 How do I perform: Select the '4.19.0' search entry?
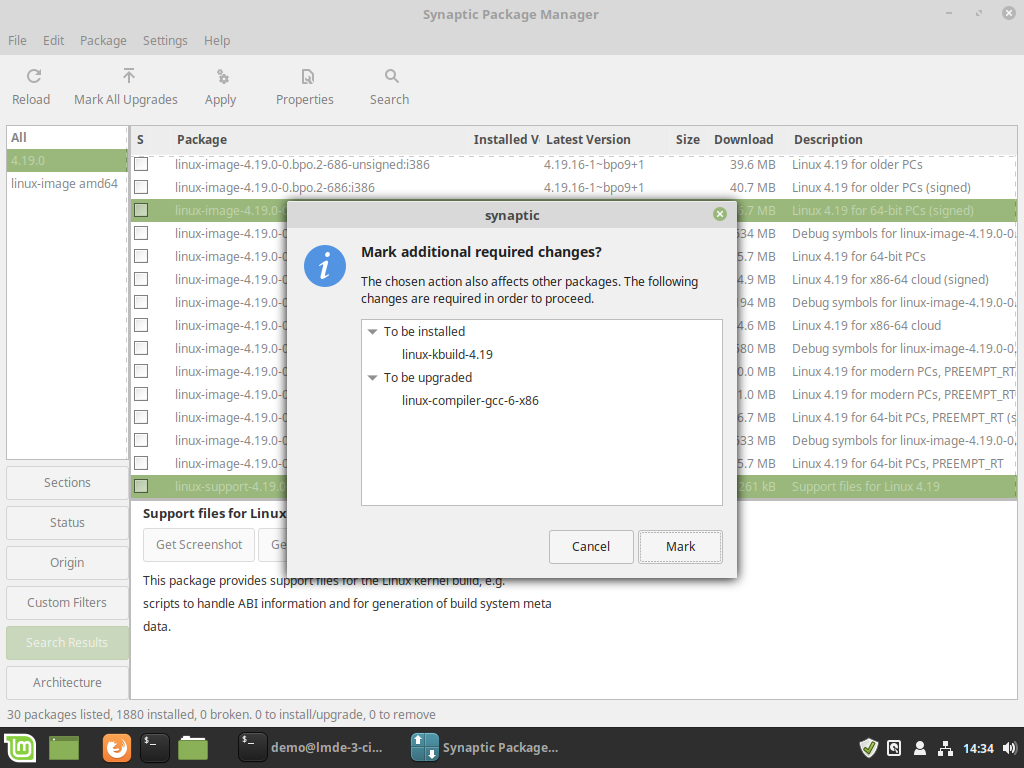pos(67,160)
